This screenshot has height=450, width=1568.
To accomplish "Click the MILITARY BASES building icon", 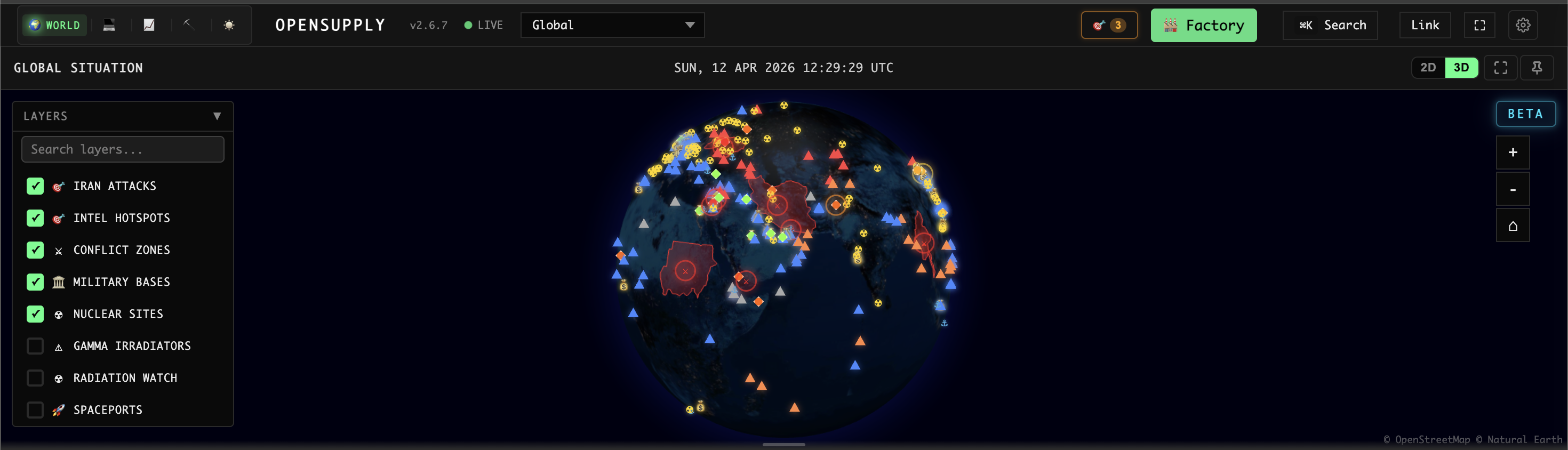I will (x=59, y=282).
